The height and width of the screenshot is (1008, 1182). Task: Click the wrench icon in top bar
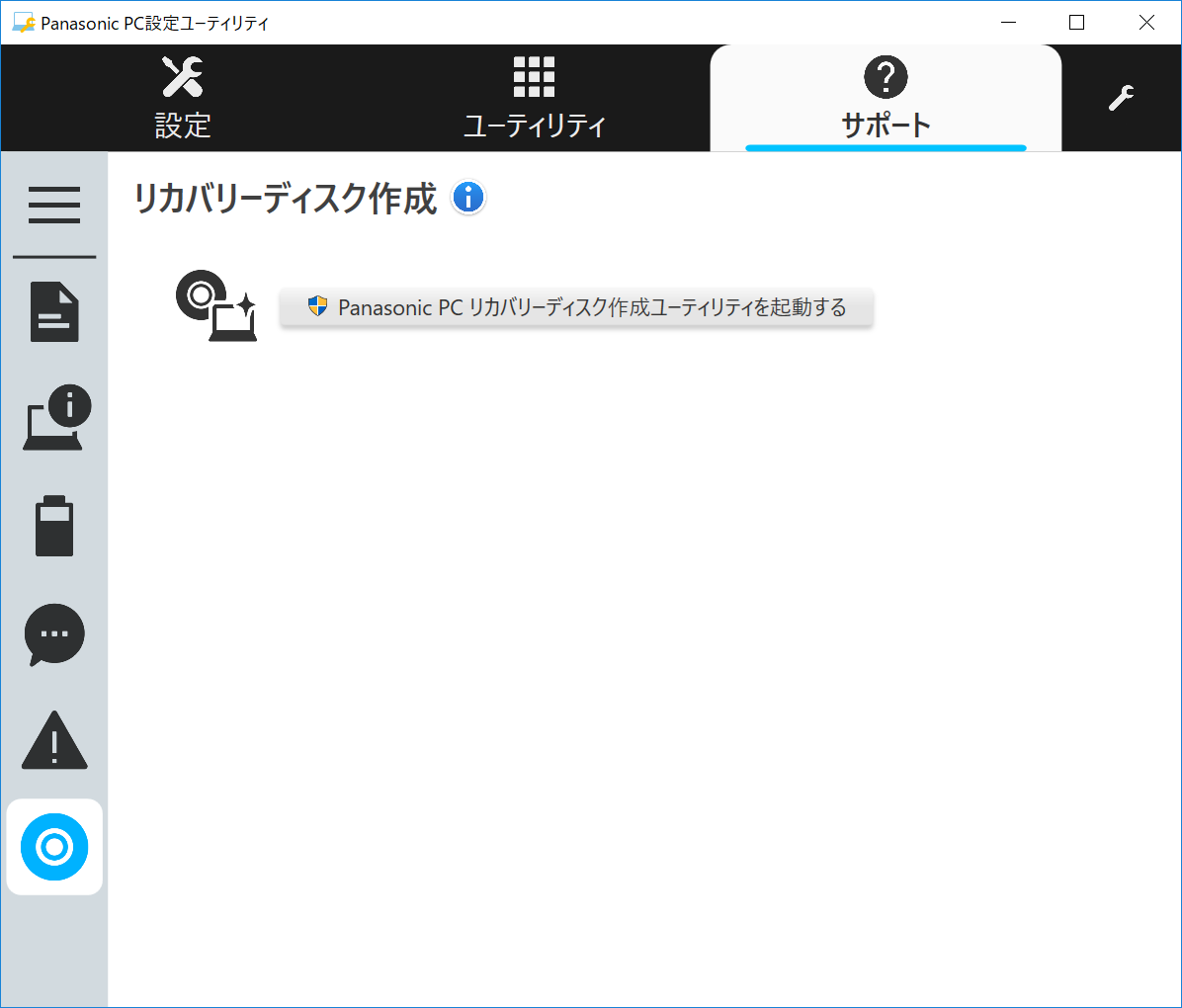pyautogui.click(x=1121, y=98)
